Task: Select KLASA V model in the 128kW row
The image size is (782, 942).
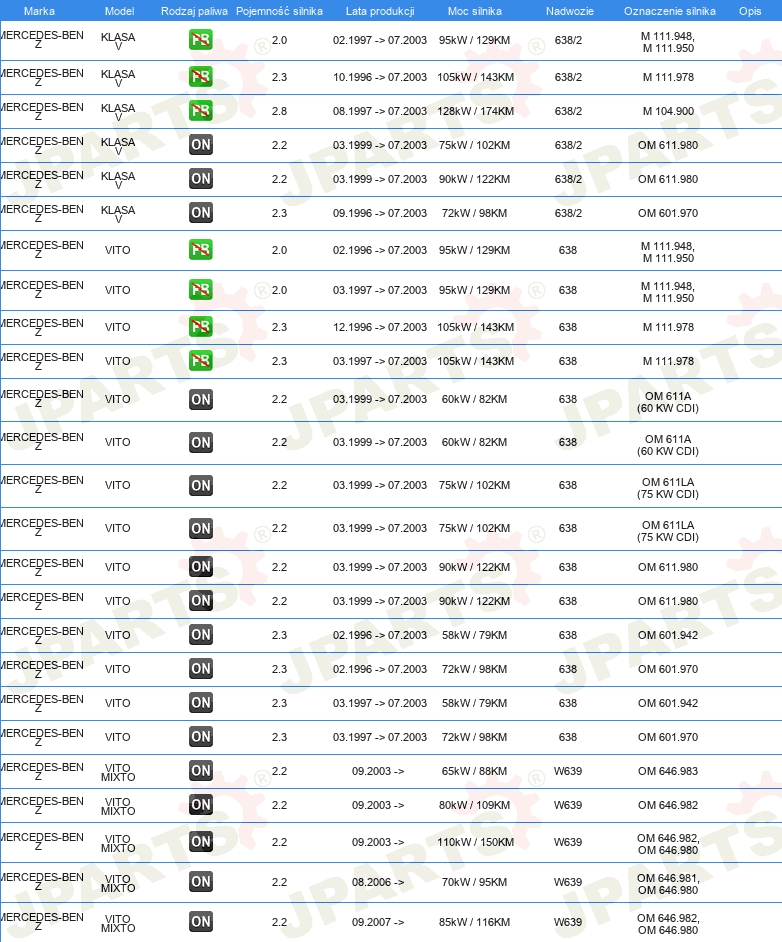Action: (118, 112)
